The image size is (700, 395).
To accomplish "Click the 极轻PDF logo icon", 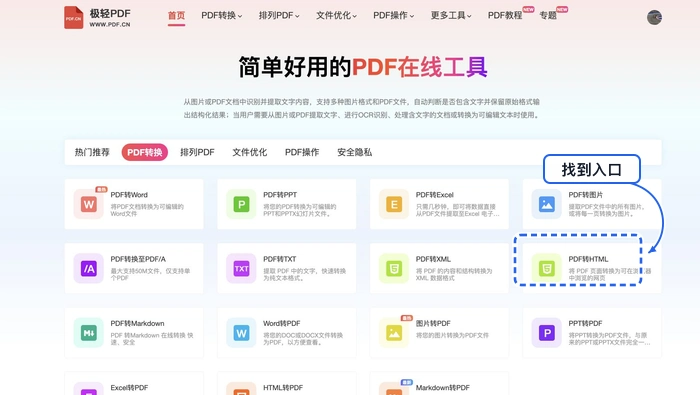I will [x=74, y=17].
